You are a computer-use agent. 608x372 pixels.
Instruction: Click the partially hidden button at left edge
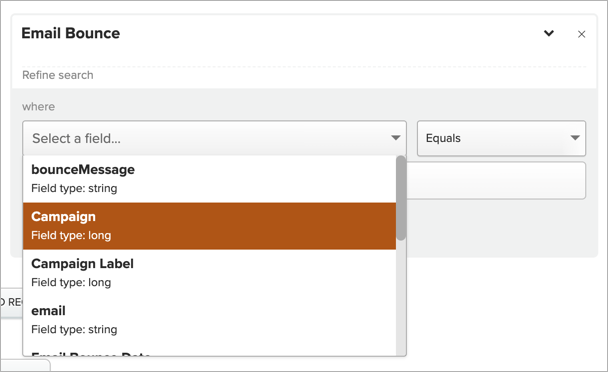tap(11, 303)
